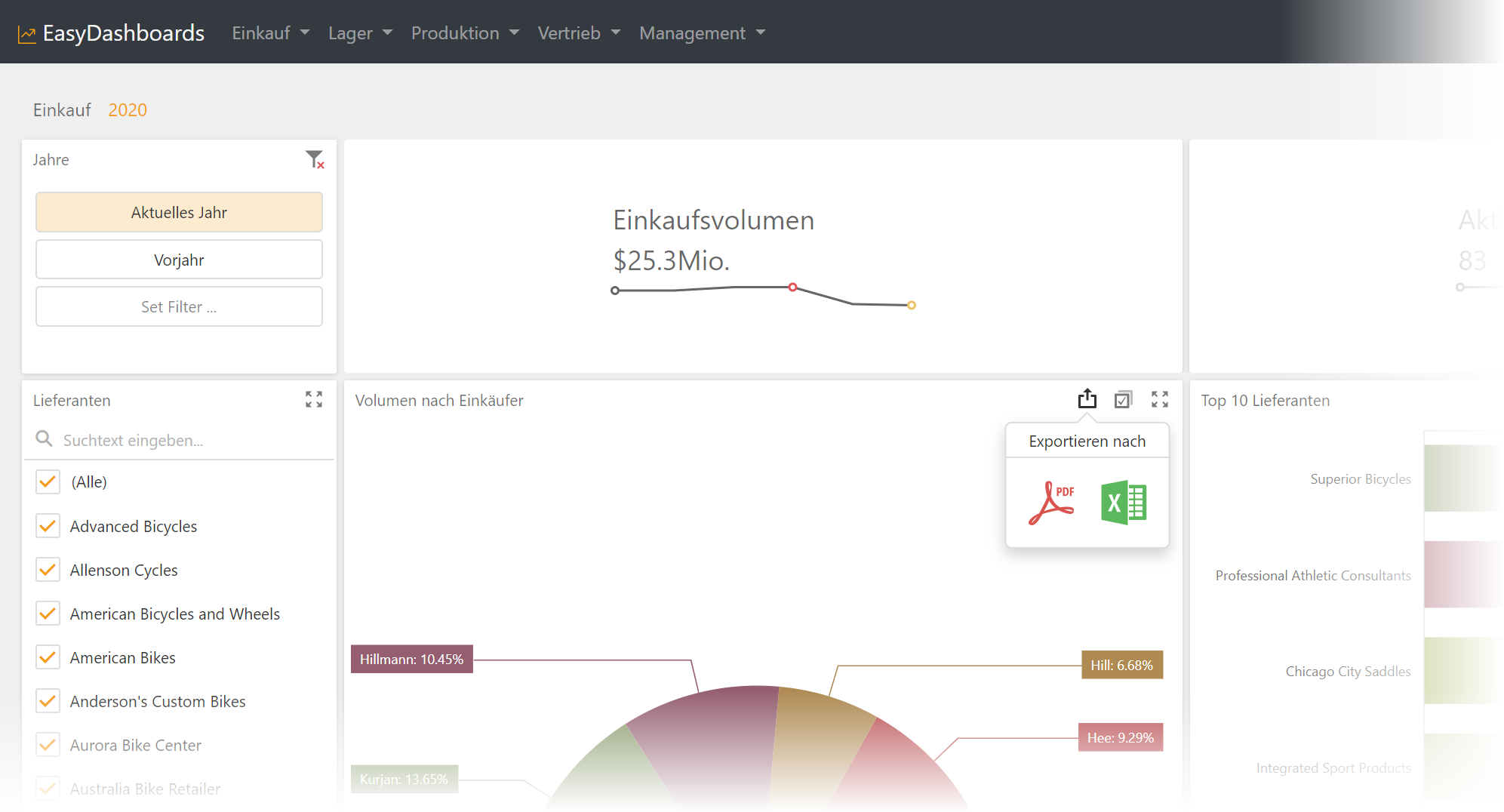Viewport: 1504px width, 812px height.
Task: Open the Einkauf dropdown menu
Action: tap(270, 33)
